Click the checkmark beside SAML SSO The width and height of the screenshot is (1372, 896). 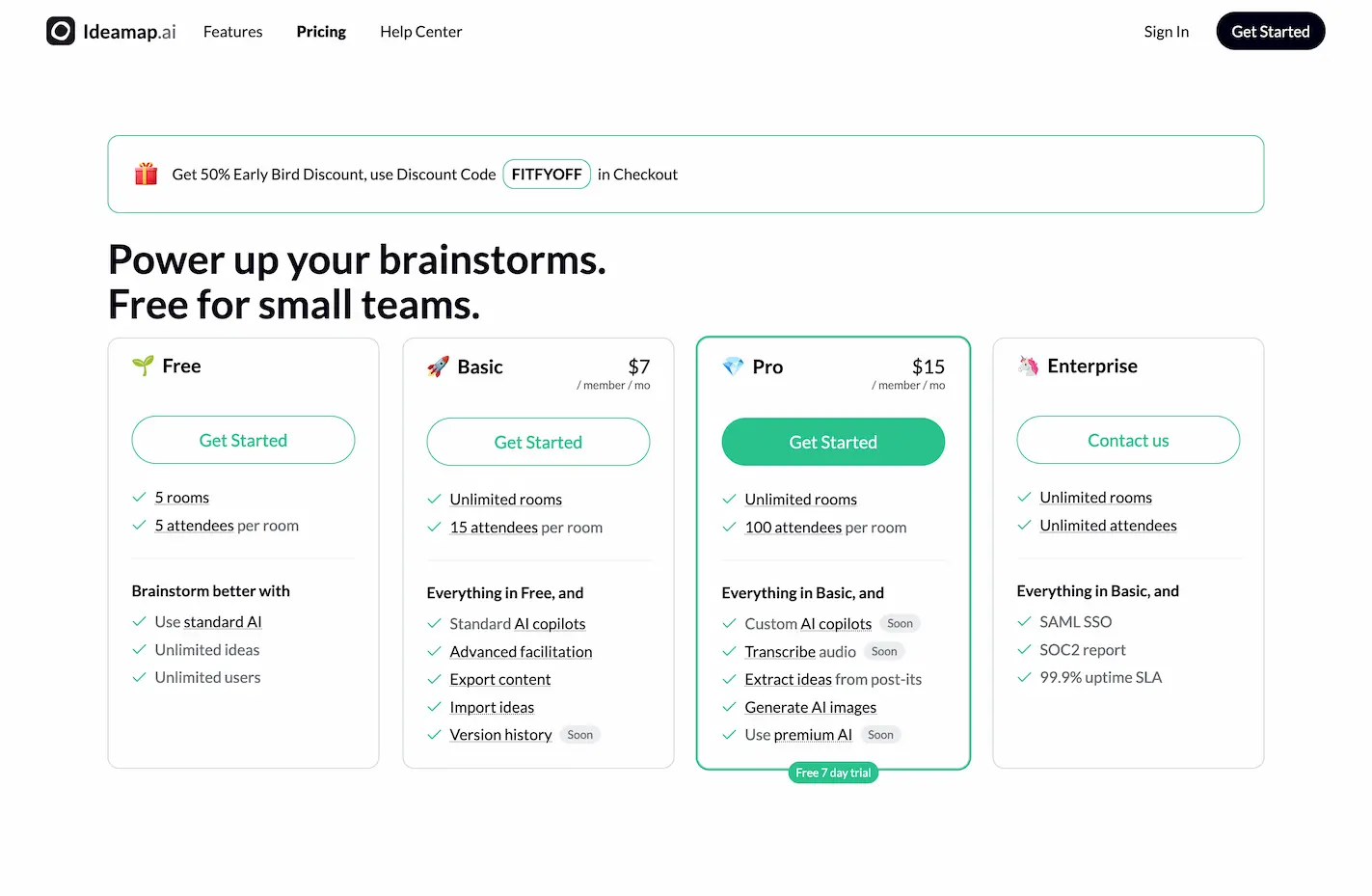click(x=1024, y=621)
